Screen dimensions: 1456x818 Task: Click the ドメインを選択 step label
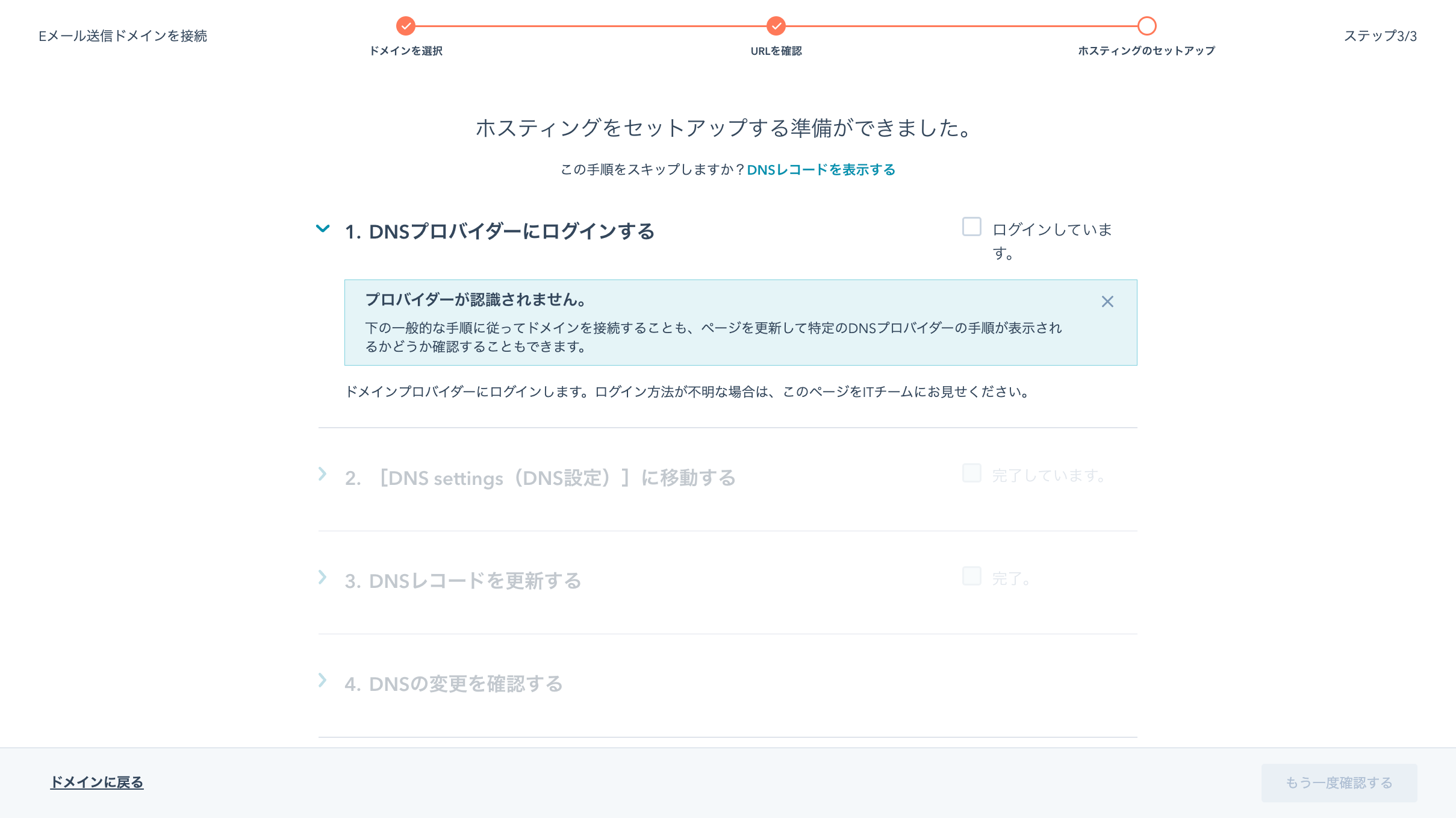[406, 51]
